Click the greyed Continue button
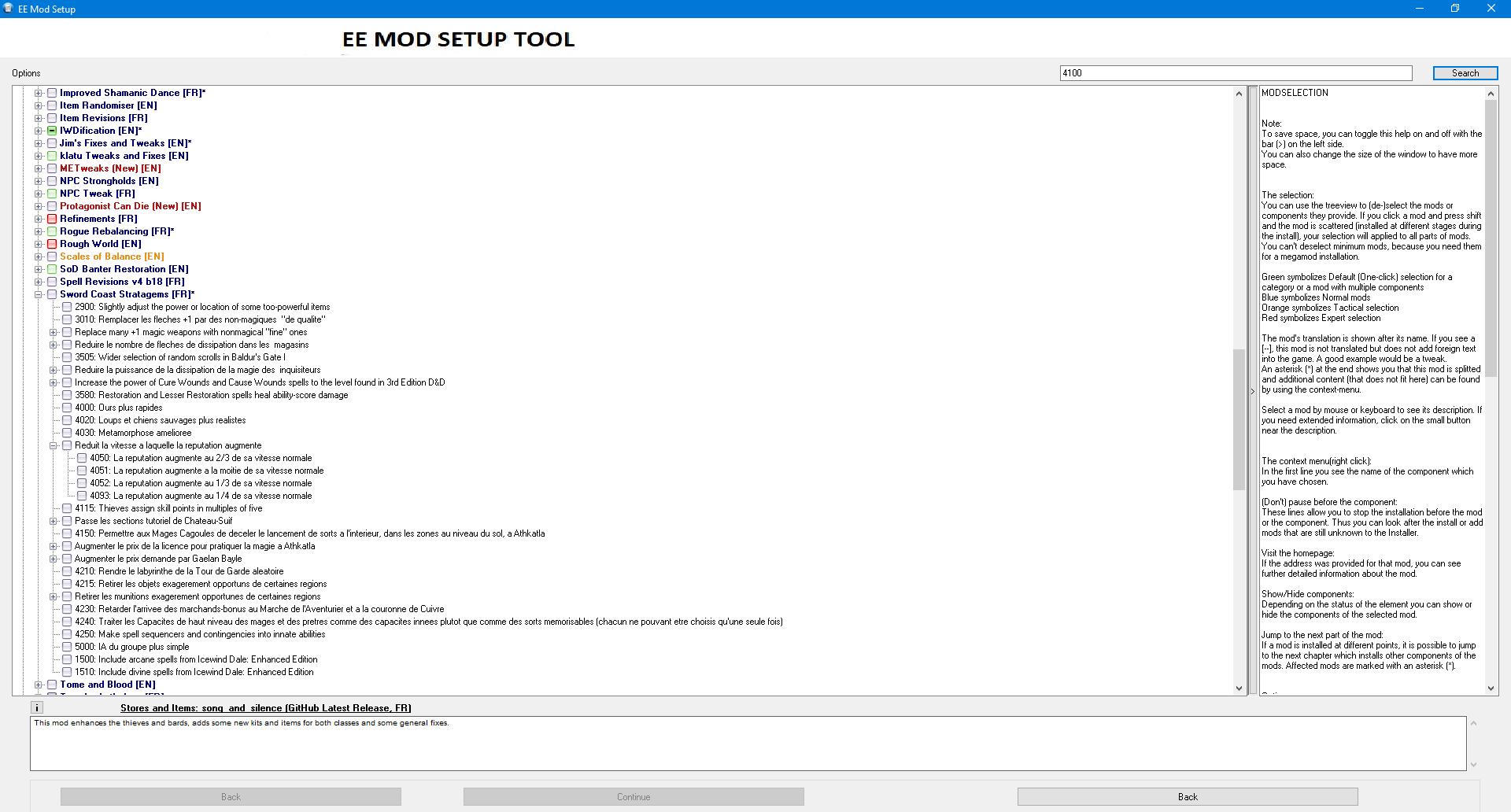The image size is (1511, 812). [634, 797]
